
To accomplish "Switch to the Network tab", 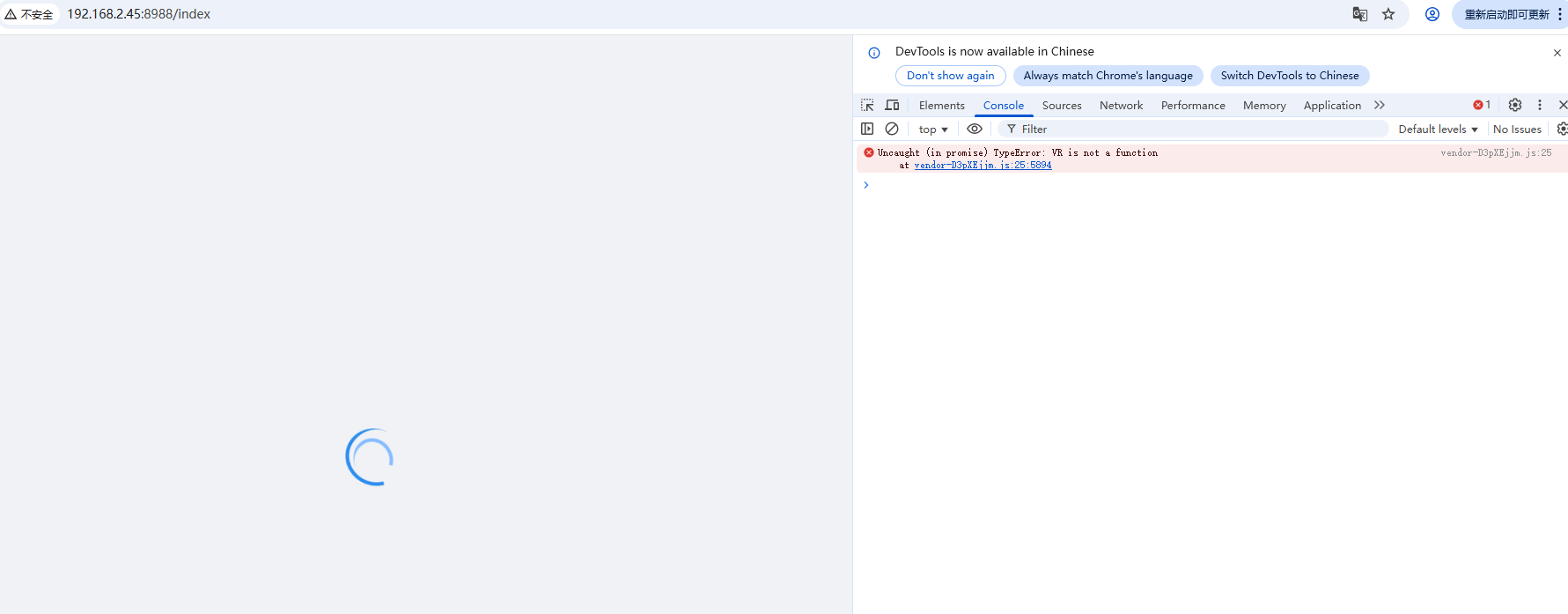I will click(x=1121, y=106).
